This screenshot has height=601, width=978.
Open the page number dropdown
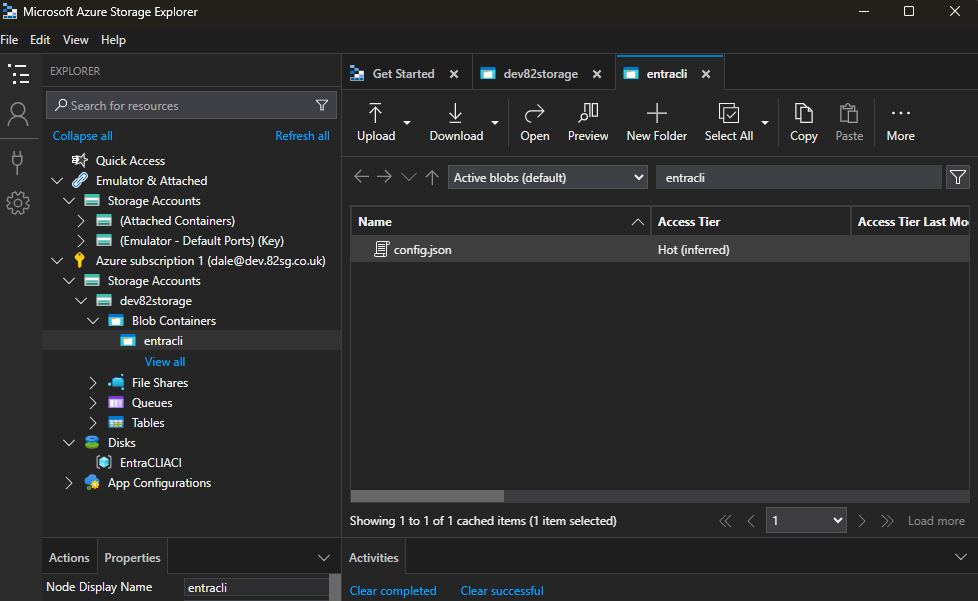point(806,521)
